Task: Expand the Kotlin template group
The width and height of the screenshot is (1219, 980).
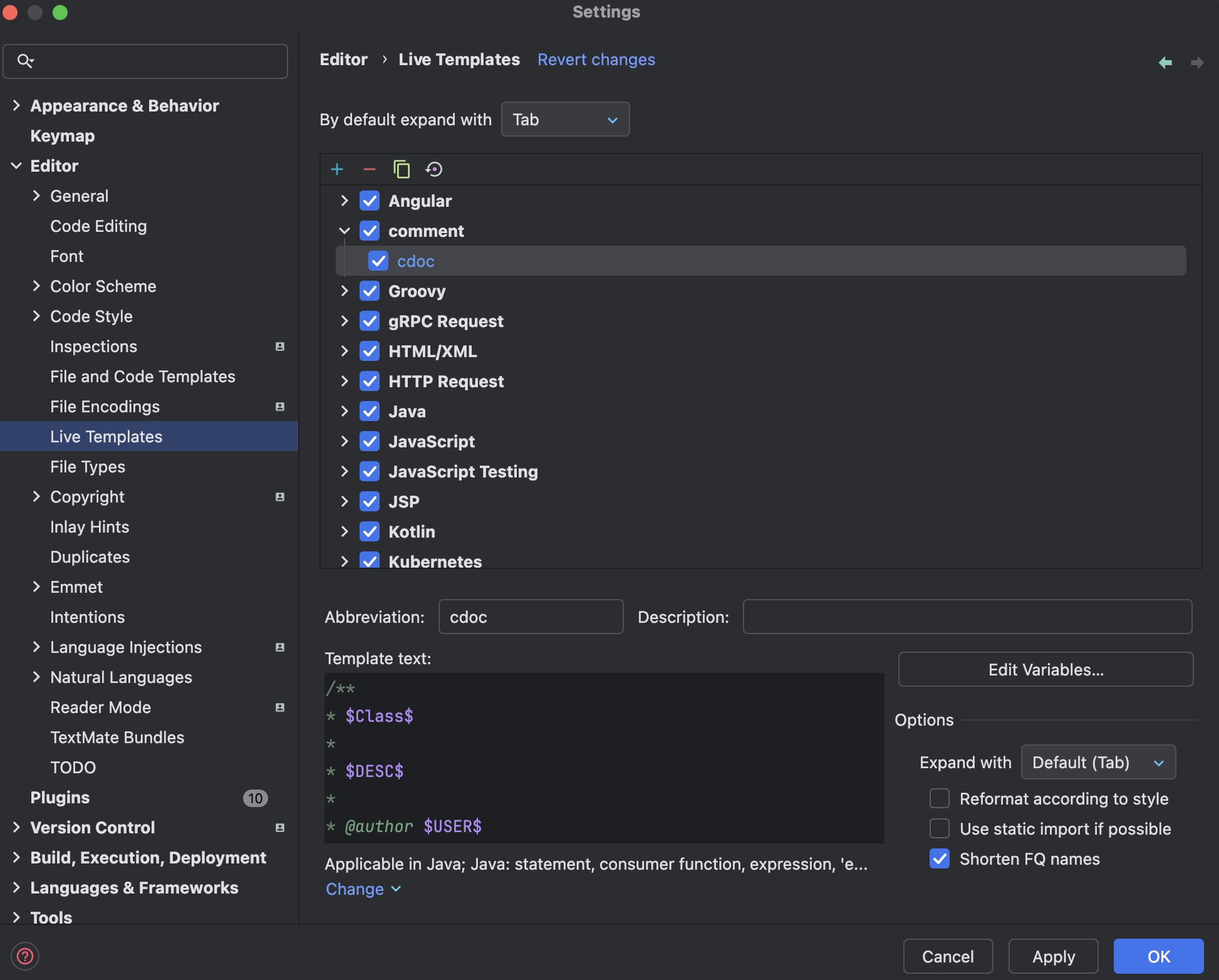Action: 345,531
